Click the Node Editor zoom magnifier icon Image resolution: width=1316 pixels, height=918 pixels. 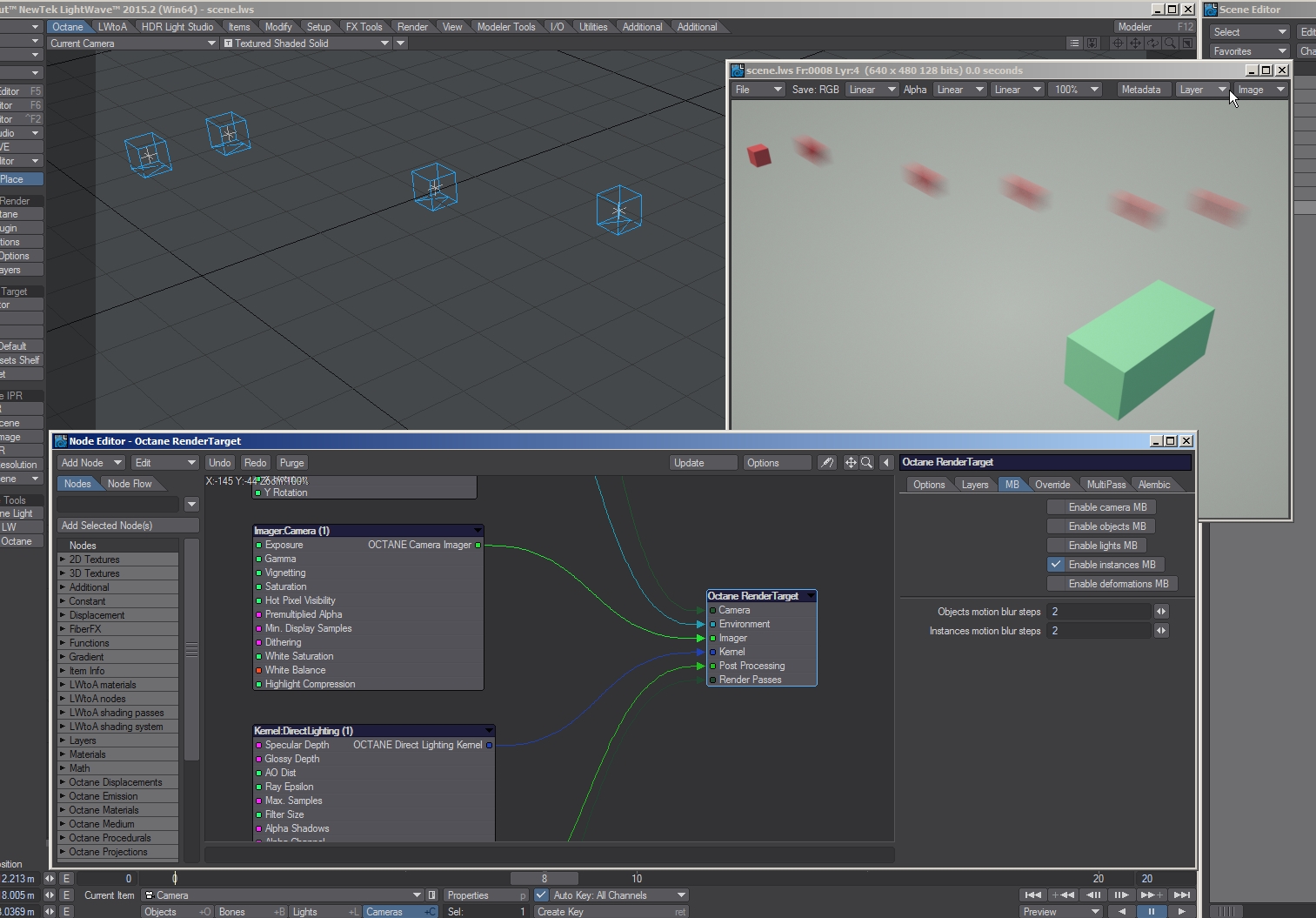tap(866, 463)
